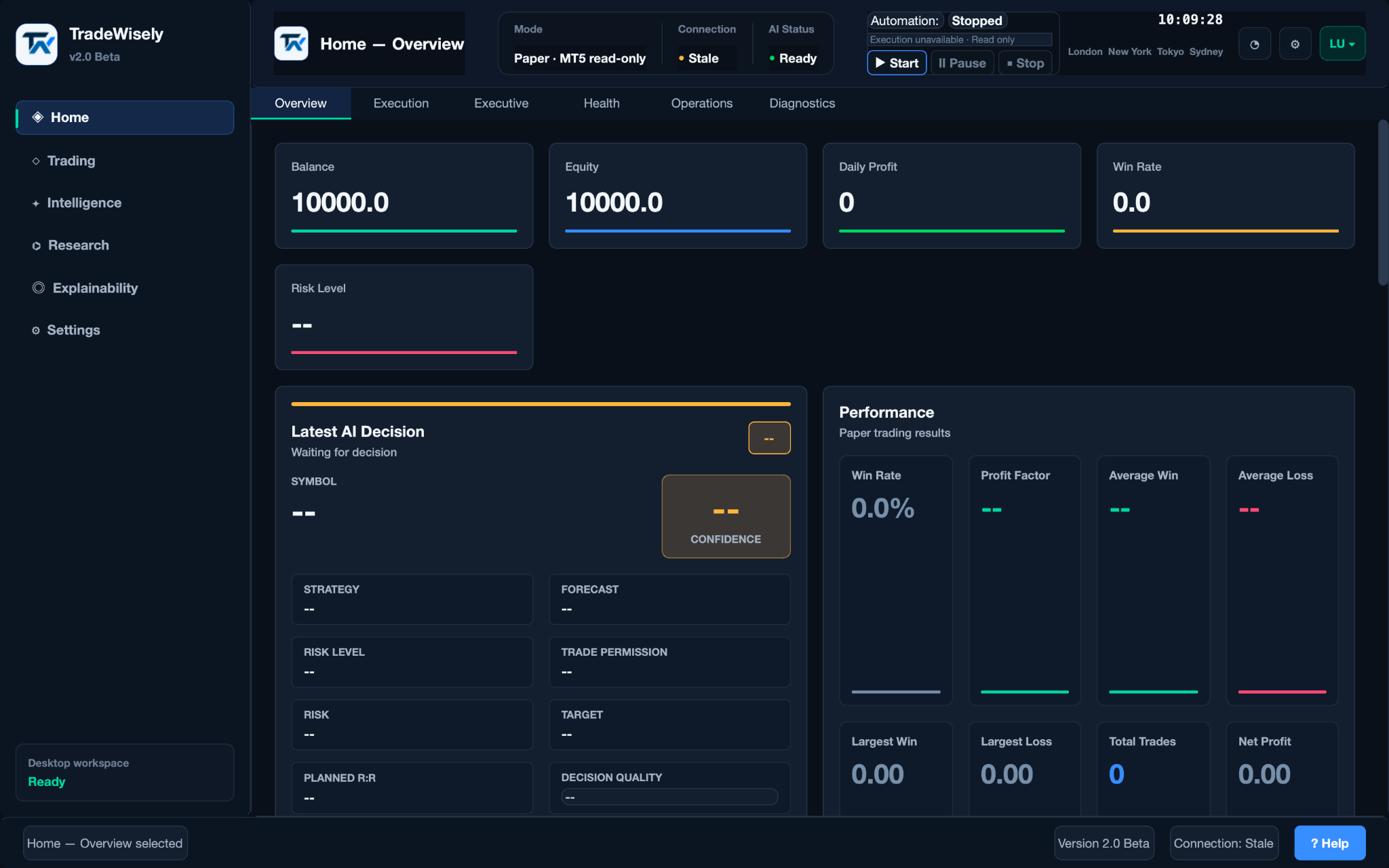Click the Total Trades performance tile
This screenshot has width=1389, height=868.
click(1153, 768)
